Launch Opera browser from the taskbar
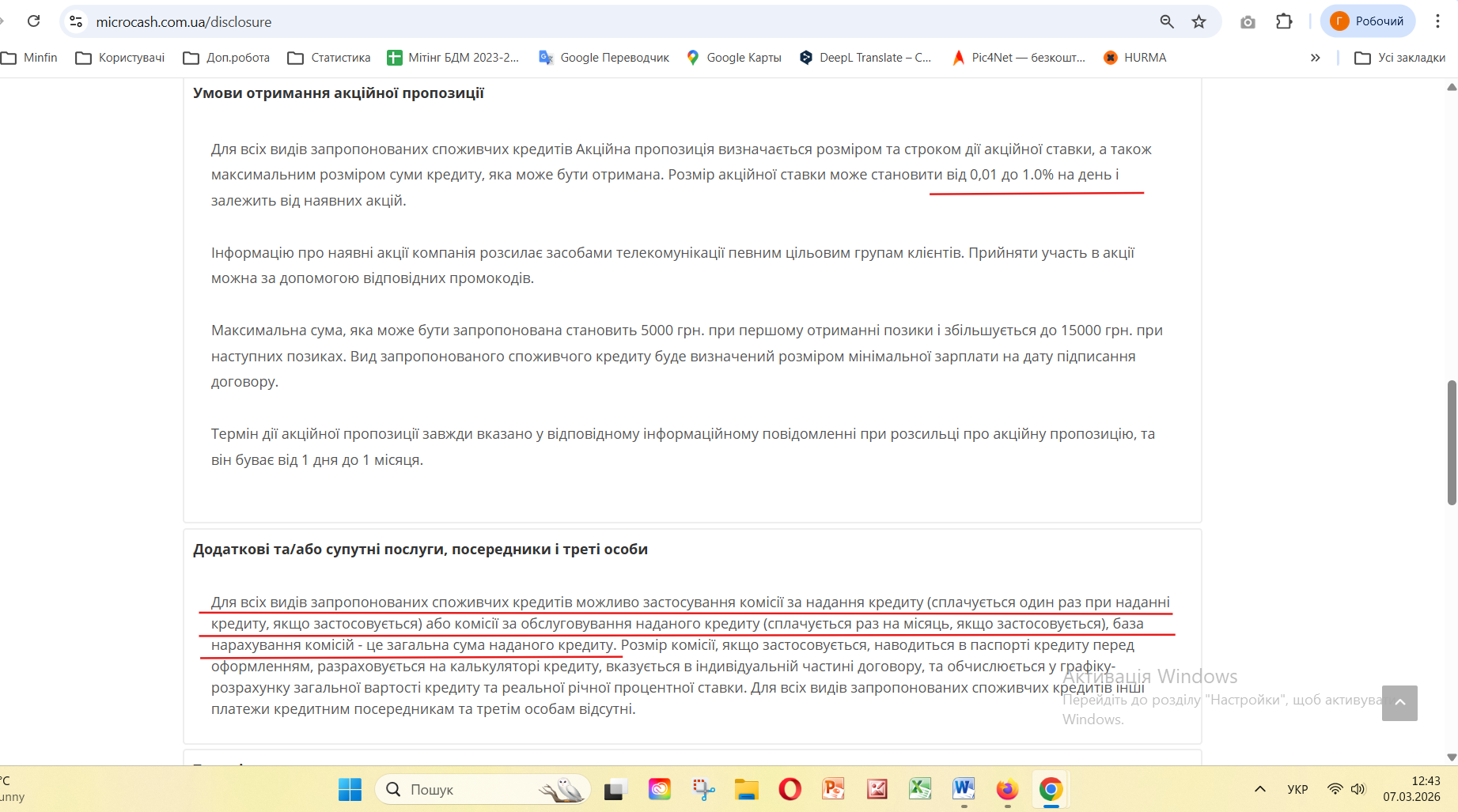The width and height of the screenshot is (1458, 812). point(790,789)
